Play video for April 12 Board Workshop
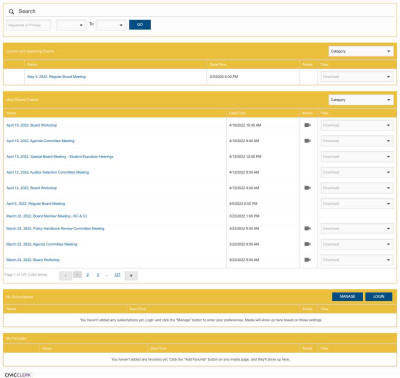This screenshot has width=400, height=378. coord(307,188)
